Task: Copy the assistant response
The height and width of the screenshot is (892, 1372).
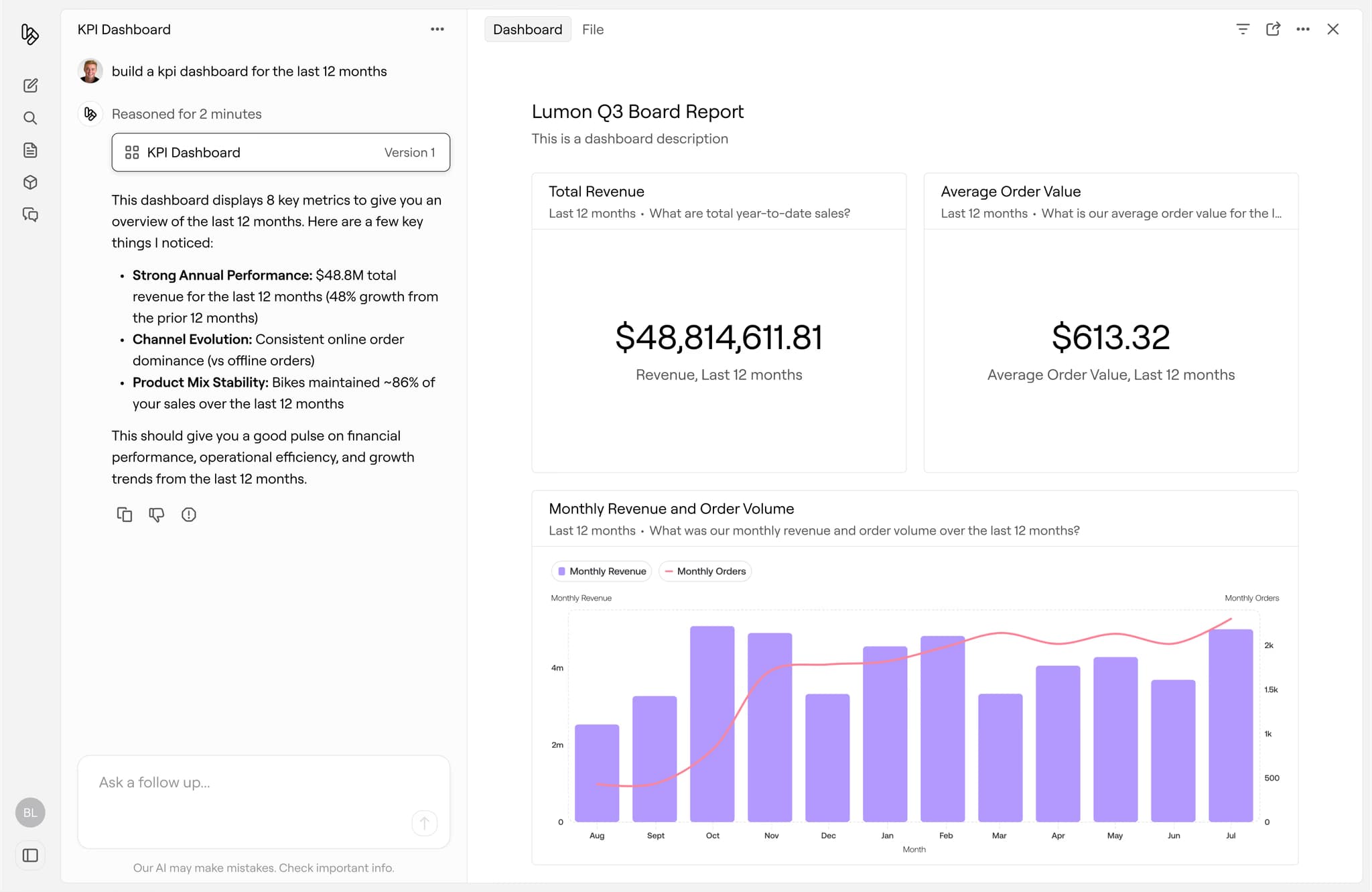Action: (125, 515)
